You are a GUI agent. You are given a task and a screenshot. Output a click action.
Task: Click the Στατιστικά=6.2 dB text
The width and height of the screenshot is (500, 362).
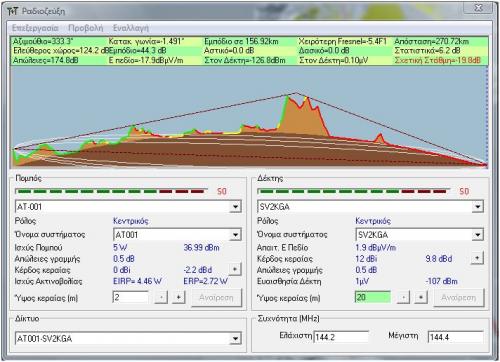coord(427,51)
